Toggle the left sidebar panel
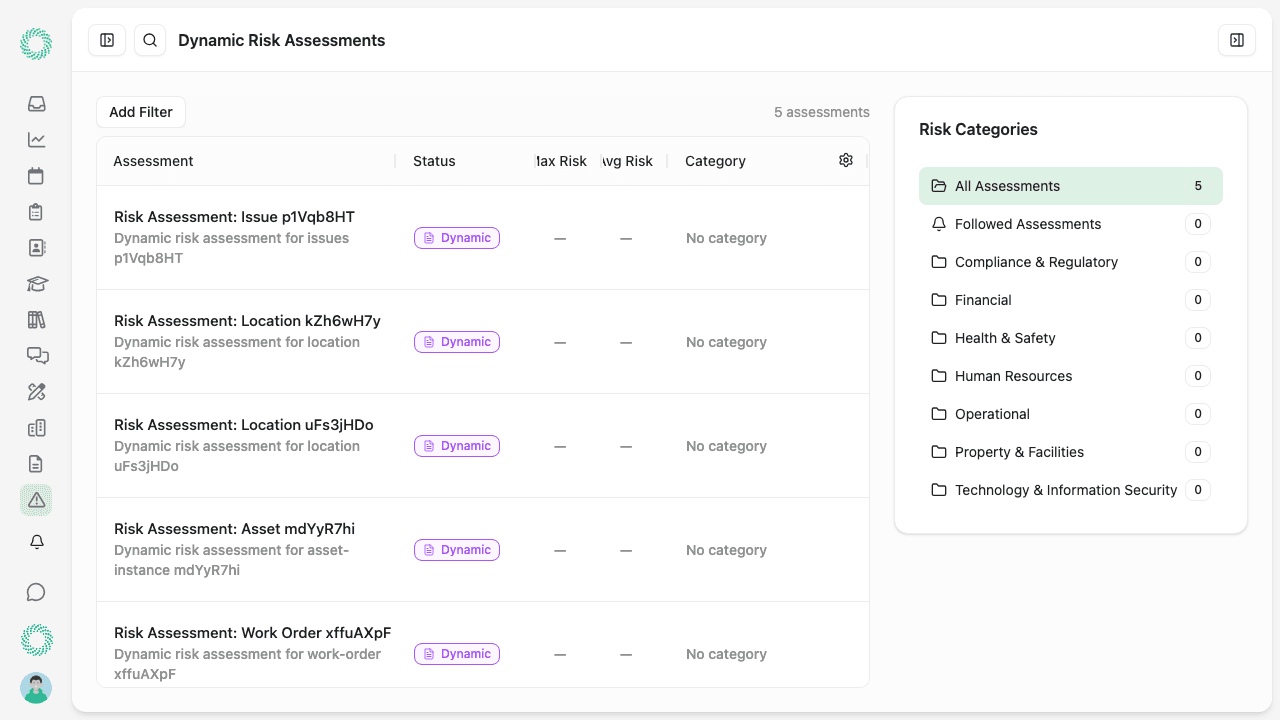This screenshot has width=1280, height=720. (107, 40)
